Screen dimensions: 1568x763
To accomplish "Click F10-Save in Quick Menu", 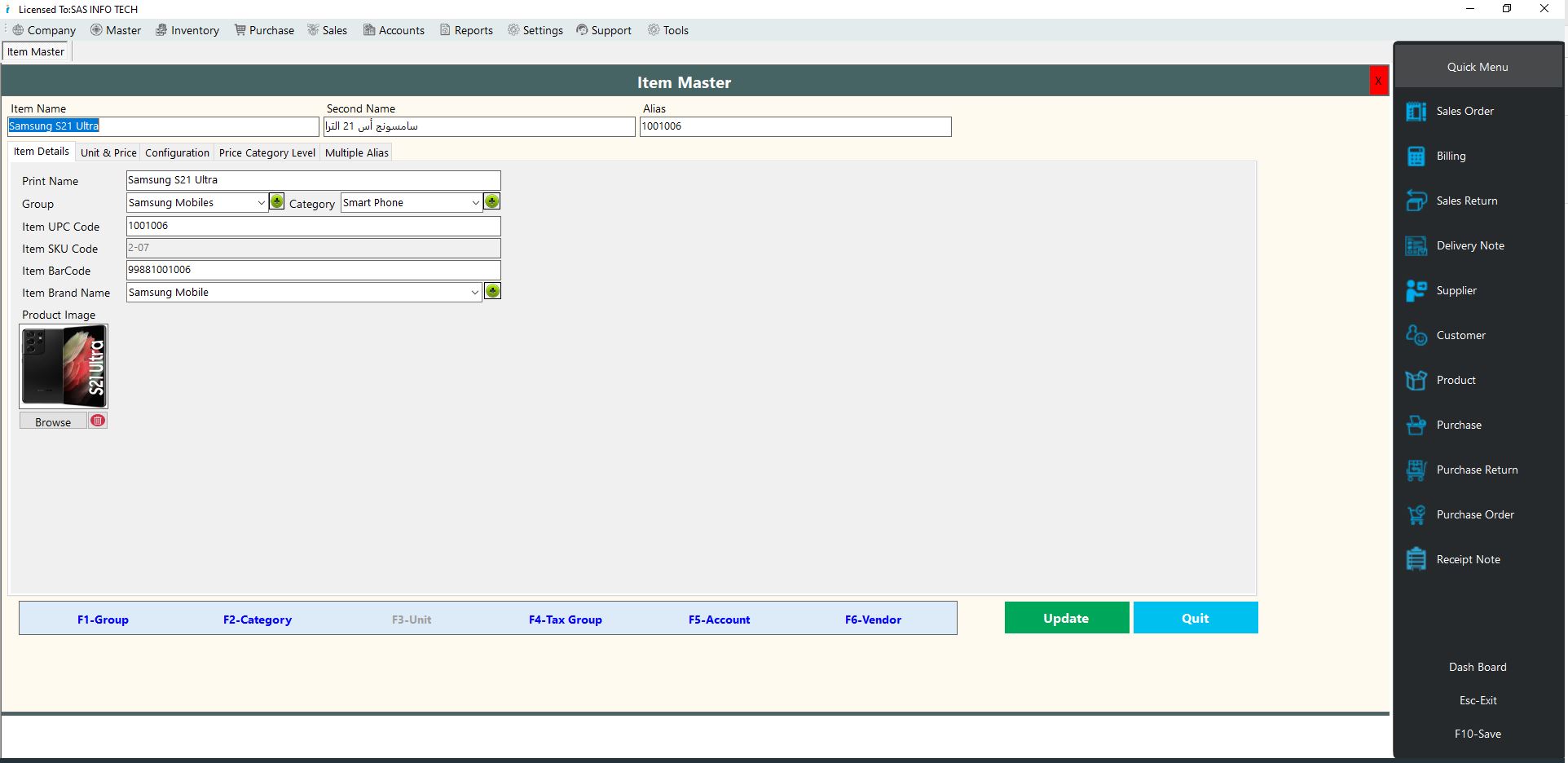I will (x=1478, y=734).
